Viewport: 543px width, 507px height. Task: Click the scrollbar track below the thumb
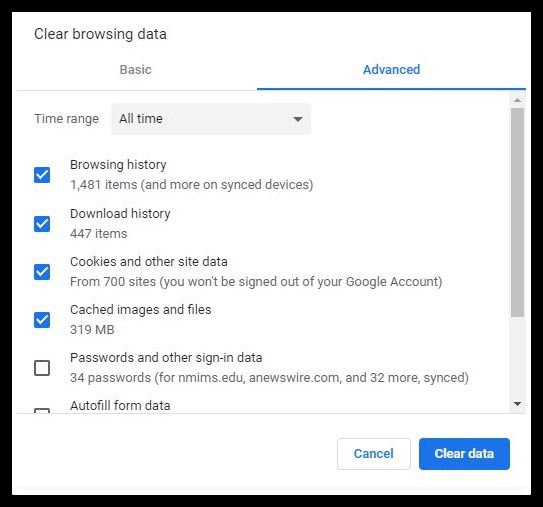(517, 357)
